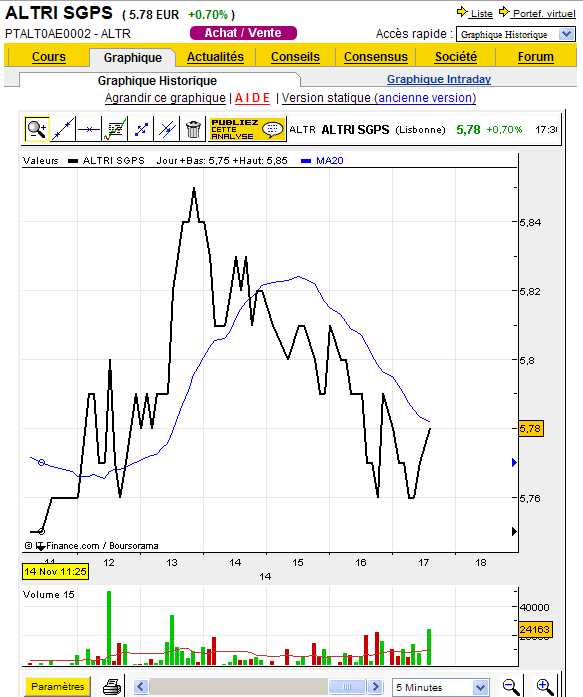This screenshot has height=697, width=583.
Task: Click the ALTRI SGPS legend entry
Action: coord(114,160)
